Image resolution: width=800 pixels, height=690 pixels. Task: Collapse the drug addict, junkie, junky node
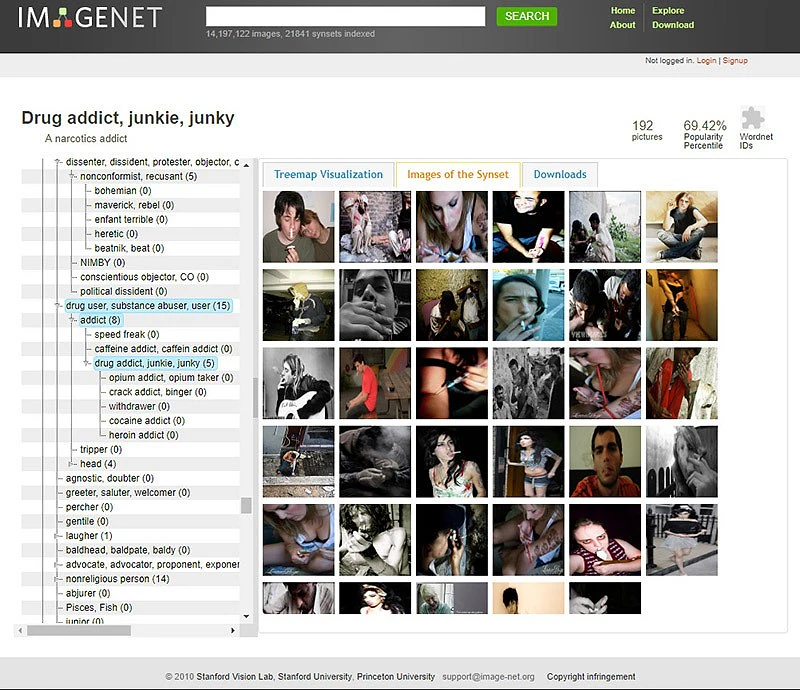(x=86, y=363)
